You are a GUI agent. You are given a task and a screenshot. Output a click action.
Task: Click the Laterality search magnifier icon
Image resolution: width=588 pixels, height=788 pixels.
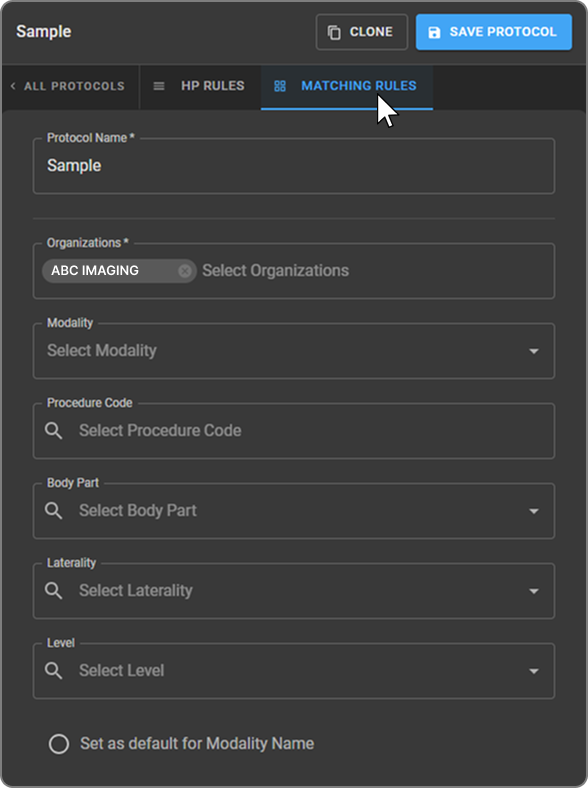54,590
